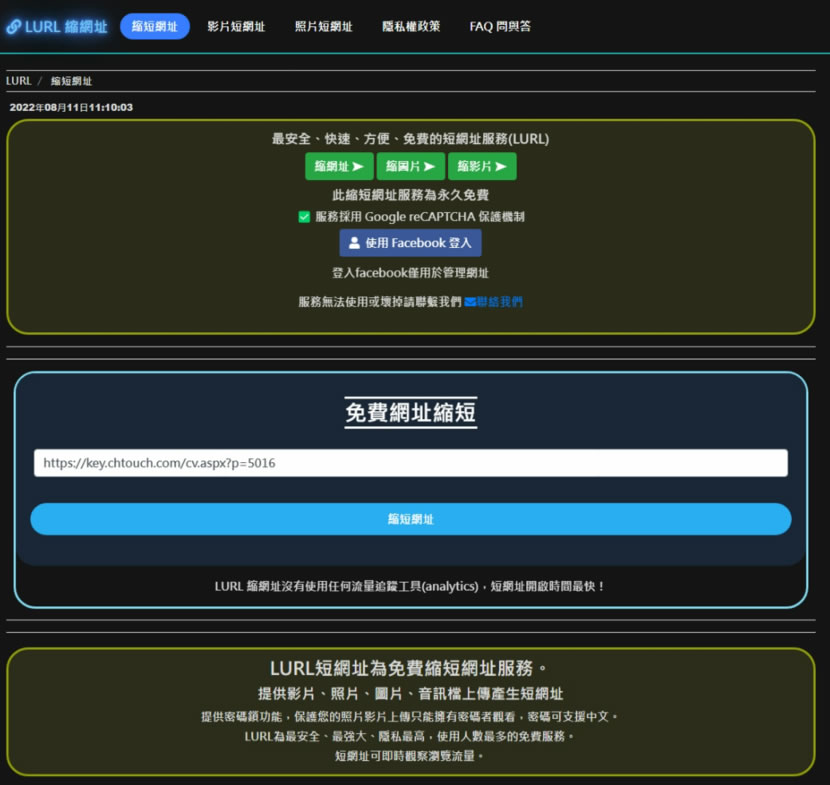Click the LURL breadcrumb link
The image size is (830, 785).
point(19,81)
